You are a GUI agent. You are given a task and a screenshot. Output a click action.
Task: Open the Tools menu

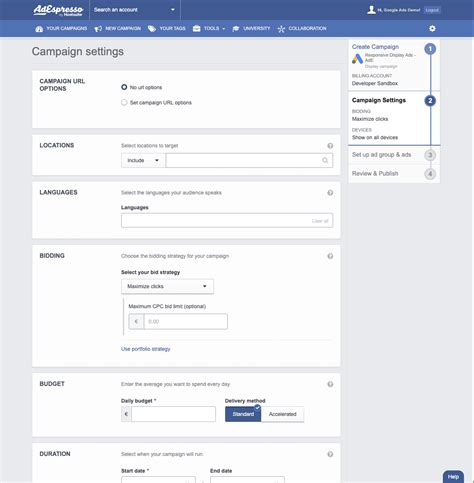click(x=209, y=29)
